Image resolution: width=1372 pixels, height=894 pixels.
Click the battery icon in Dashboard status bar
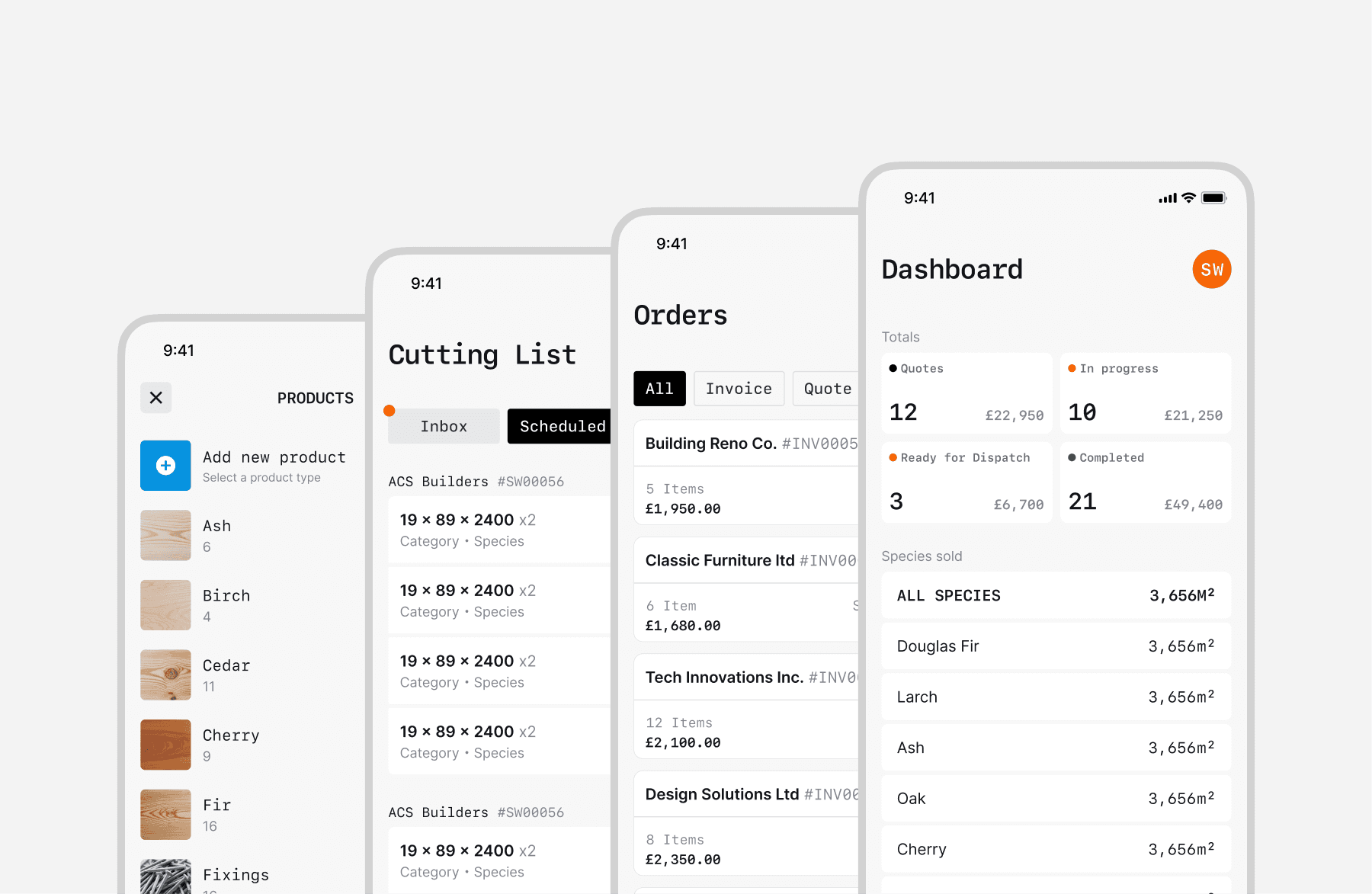coord(1214,198)
